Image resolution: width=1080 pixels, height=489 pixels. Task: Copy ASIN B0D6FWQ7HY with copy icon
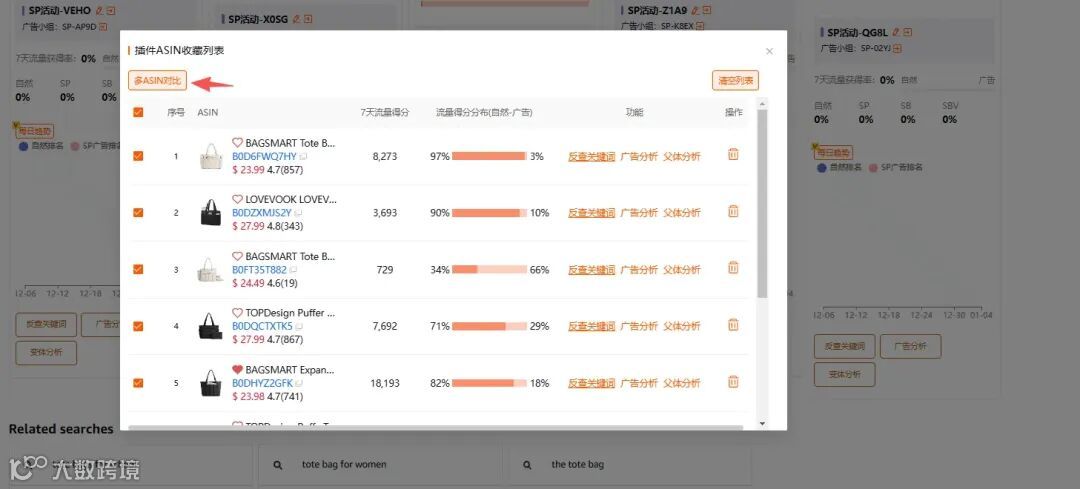(302, 157)
